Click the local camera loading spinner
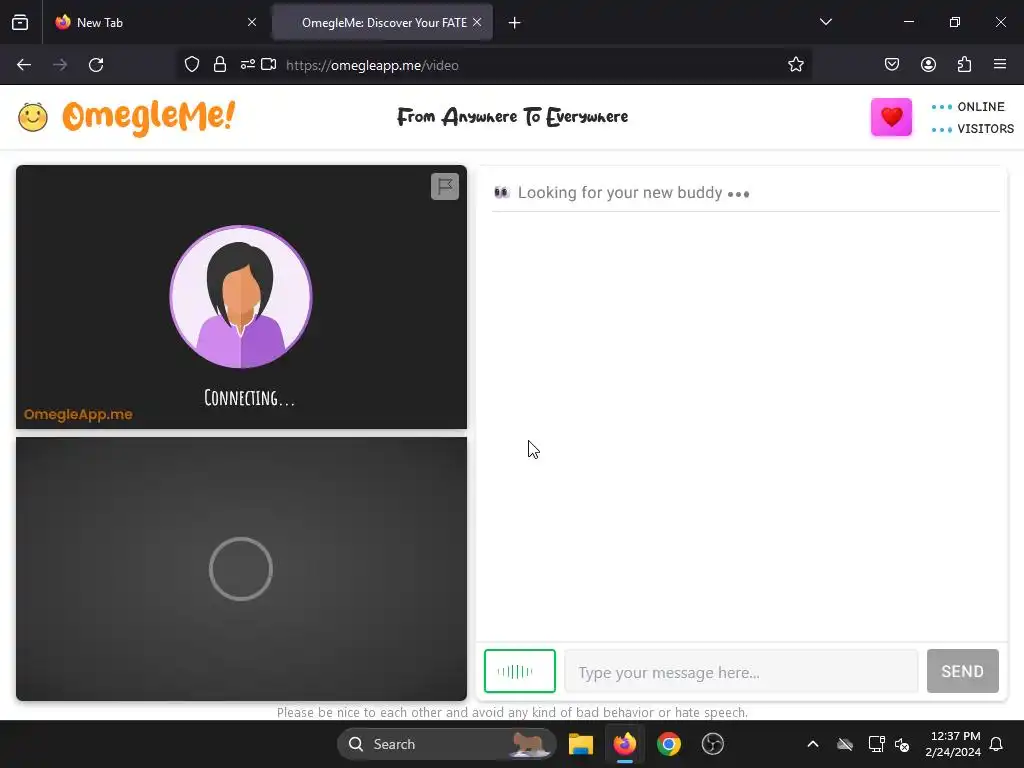 pyautogui.click(x=241, y=569)
